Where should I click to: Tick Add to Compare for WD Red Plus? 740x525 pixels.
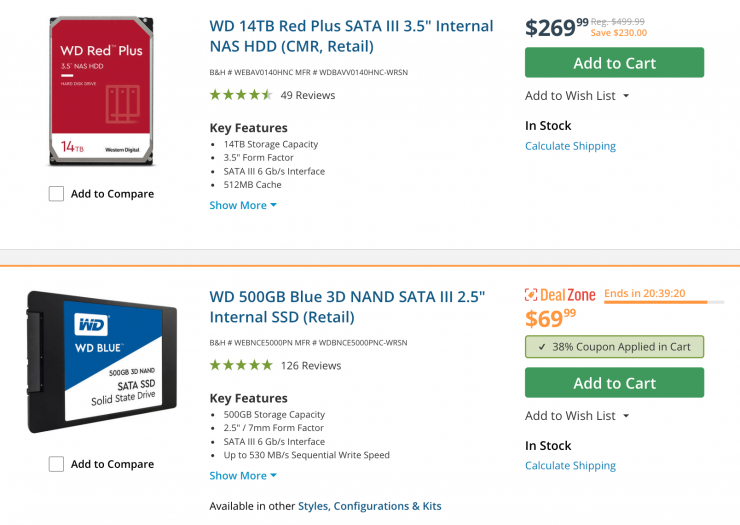click(x=57, y=194)
